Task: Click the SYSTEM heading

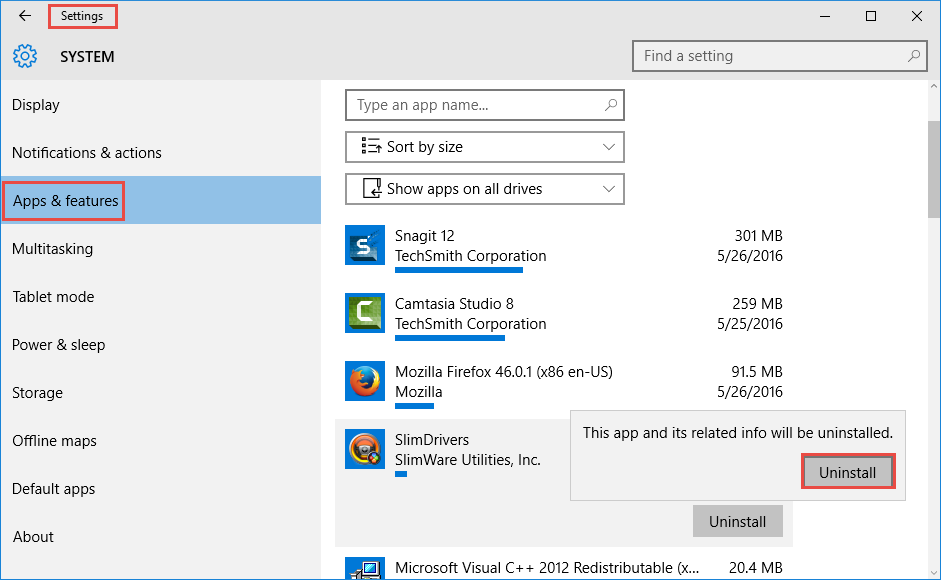Action: pyautogui.click(x=87, y=56)
